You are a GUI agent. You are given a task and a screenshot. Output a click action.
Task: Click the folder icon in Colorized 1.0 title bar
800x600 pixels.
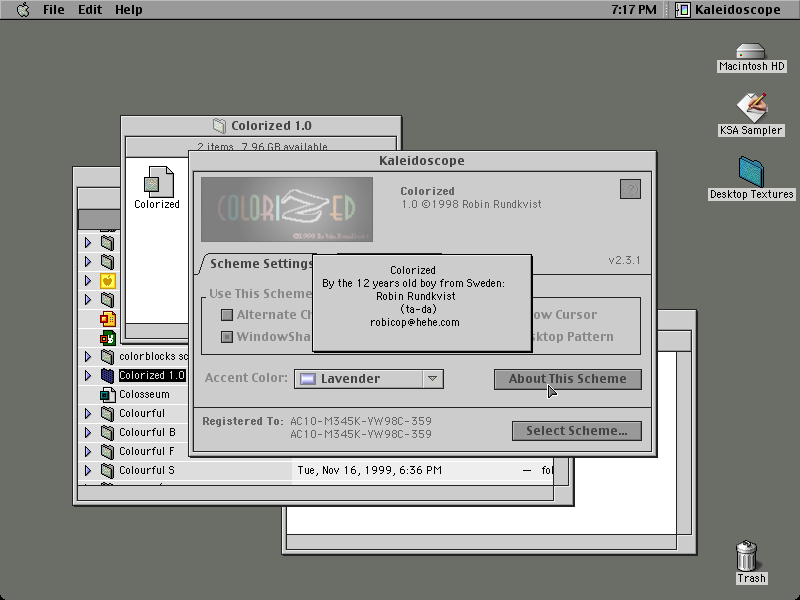point(219,126)
